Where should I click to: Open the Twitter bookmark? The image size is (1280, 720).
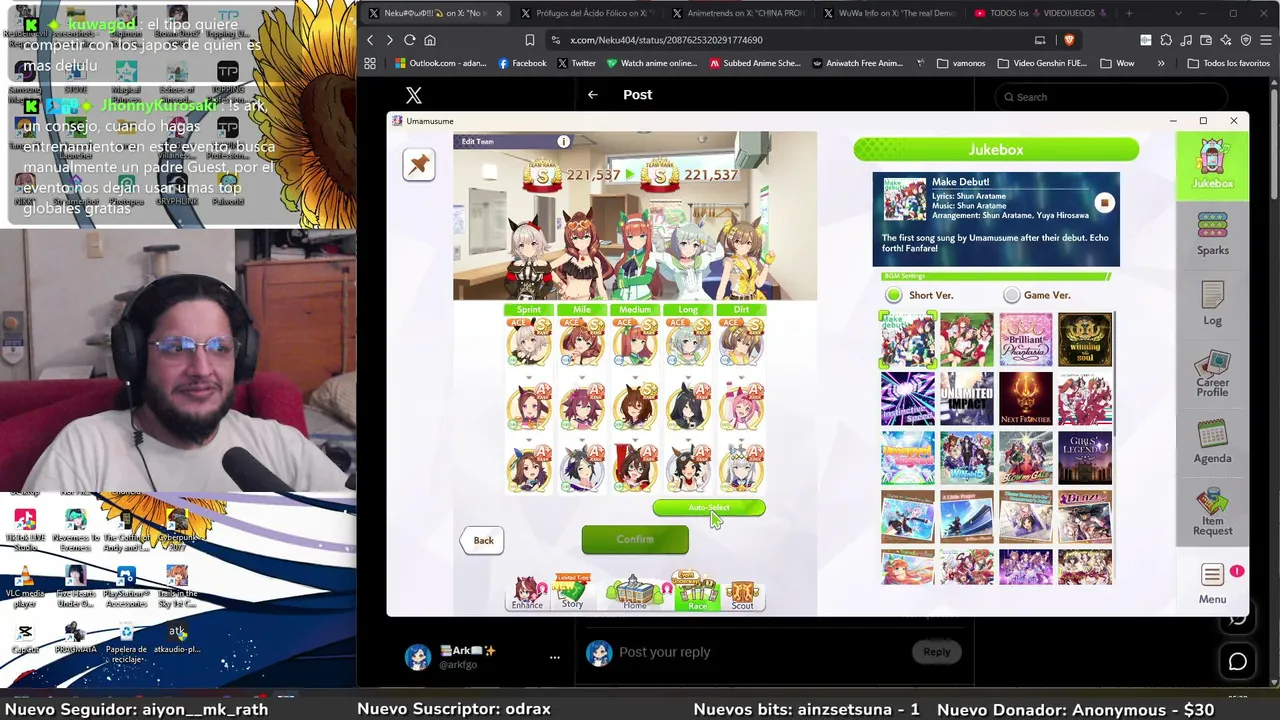click(x=576, y=63)
